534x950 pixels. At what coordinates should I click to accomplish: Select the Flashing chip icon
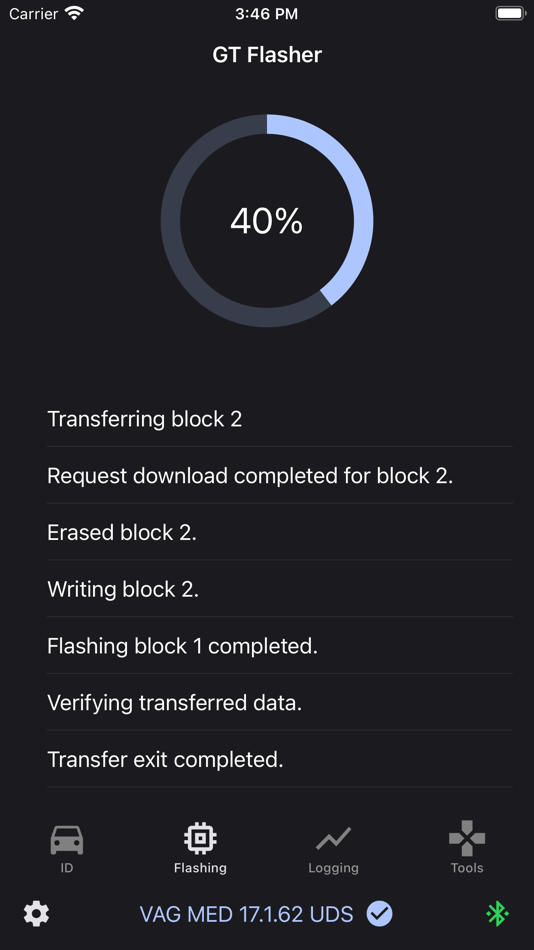tap(200, 838)
